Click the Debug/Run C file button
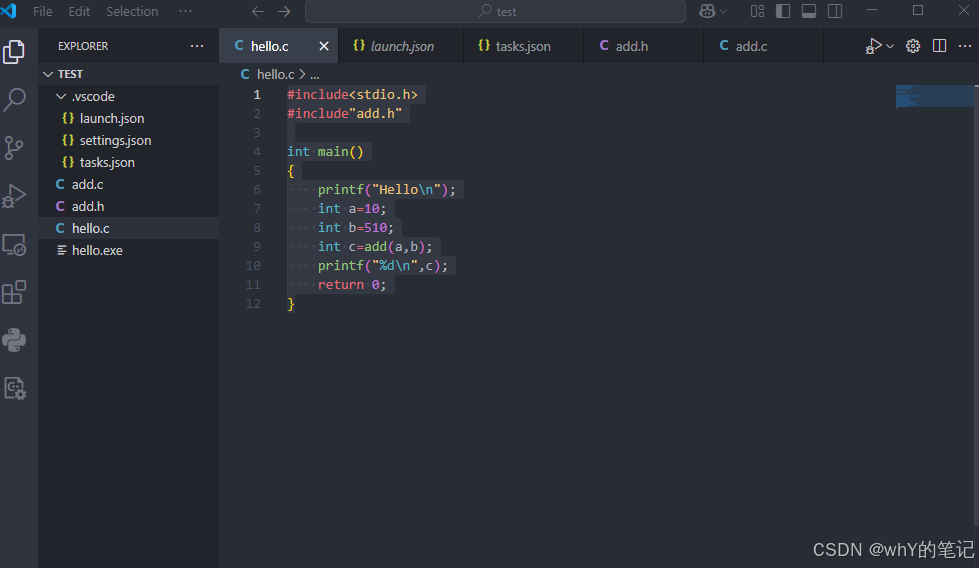This screenshot has height=568, width=979. [x=873, y=46]
